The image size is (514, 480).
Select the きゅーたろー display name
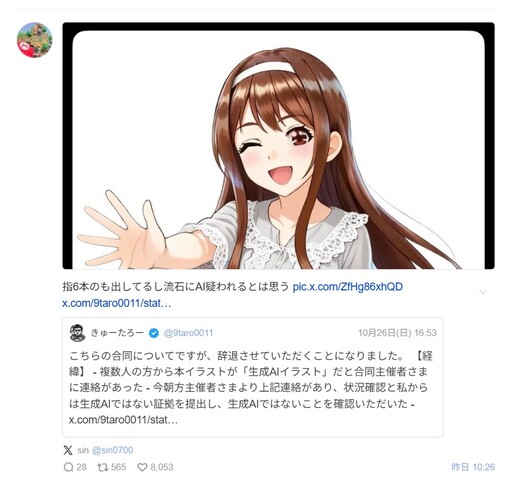pyautogui.click(x=117, y=333)
